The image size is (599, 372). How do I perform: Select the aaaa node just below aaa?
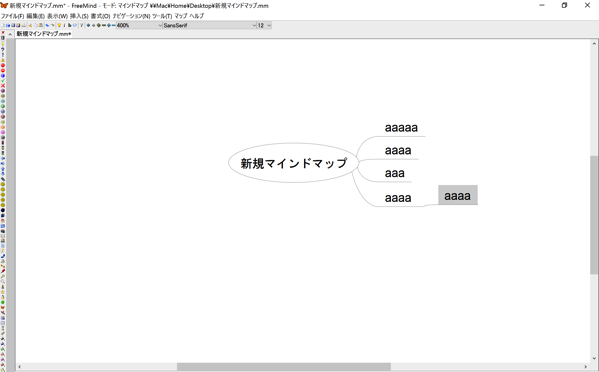click(x=398, y=198)
